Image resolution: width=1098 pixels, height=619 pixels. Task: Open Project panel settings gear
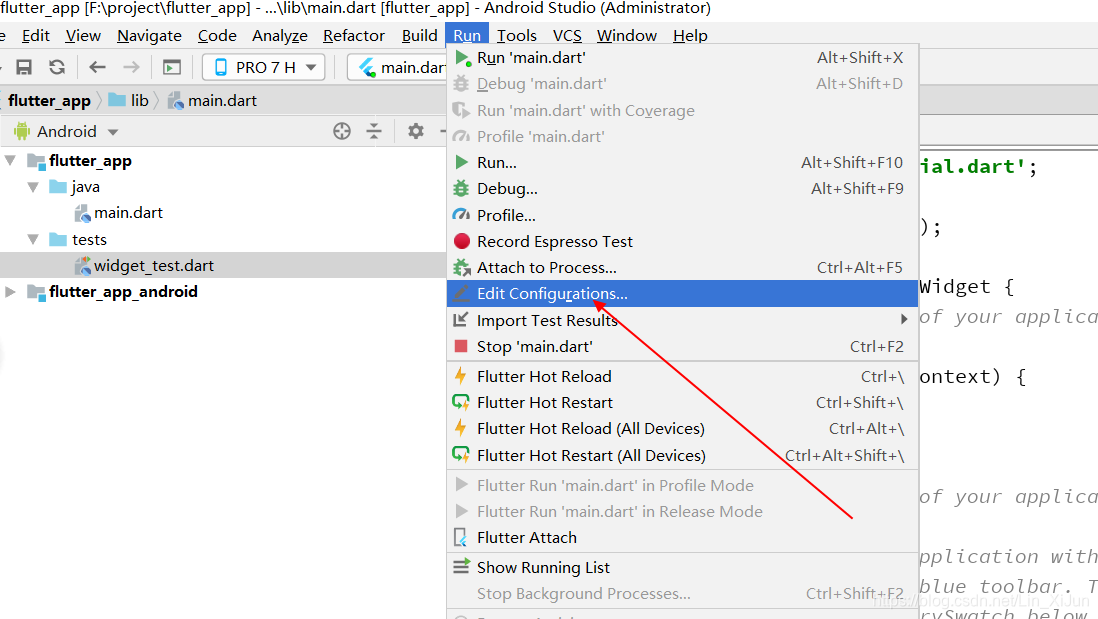(x=416, y=131)
